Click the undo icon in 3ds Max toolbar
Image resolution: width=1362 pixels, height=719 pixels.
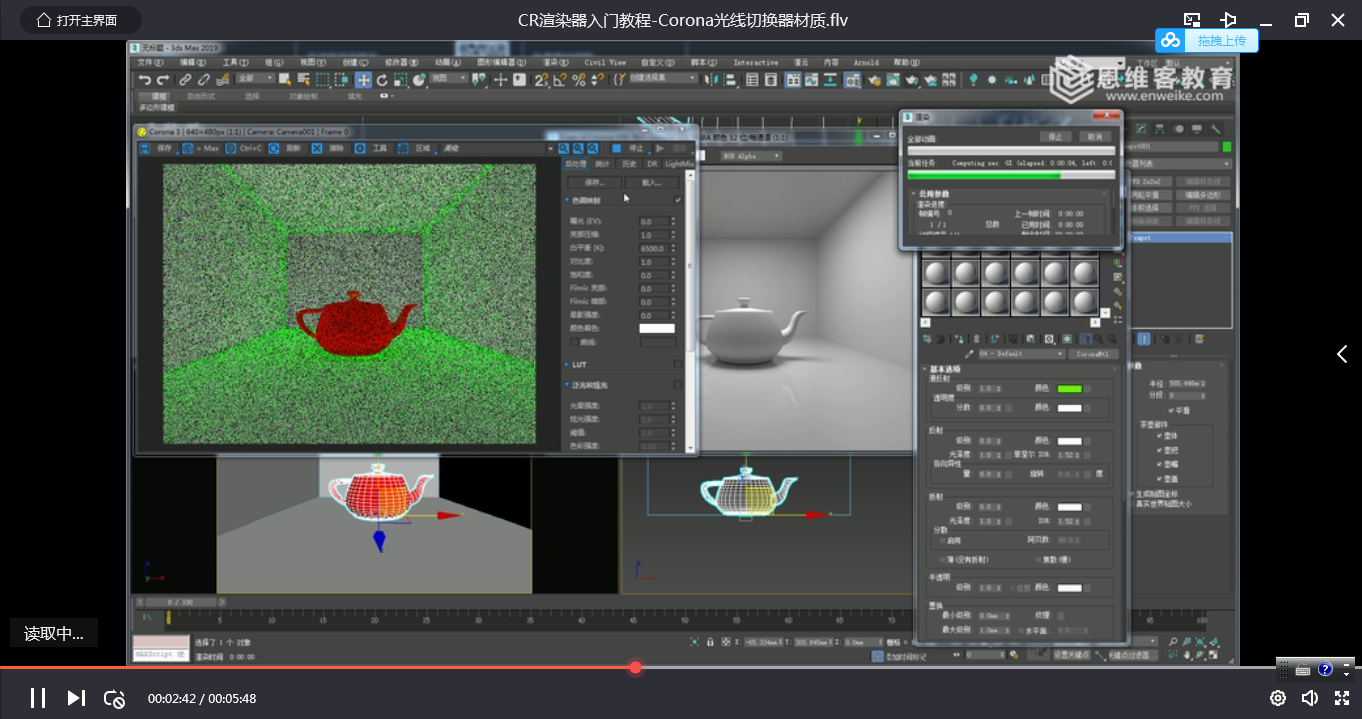point(146,80)
